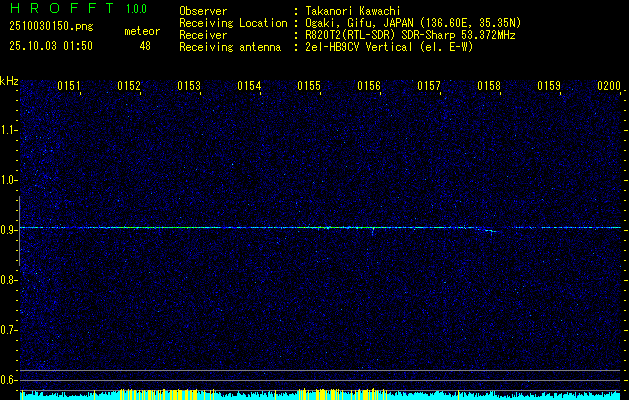This screenshot has width=629, height=400.
Task: Click the gray vertical range bar at left
Action: (20, 231)
